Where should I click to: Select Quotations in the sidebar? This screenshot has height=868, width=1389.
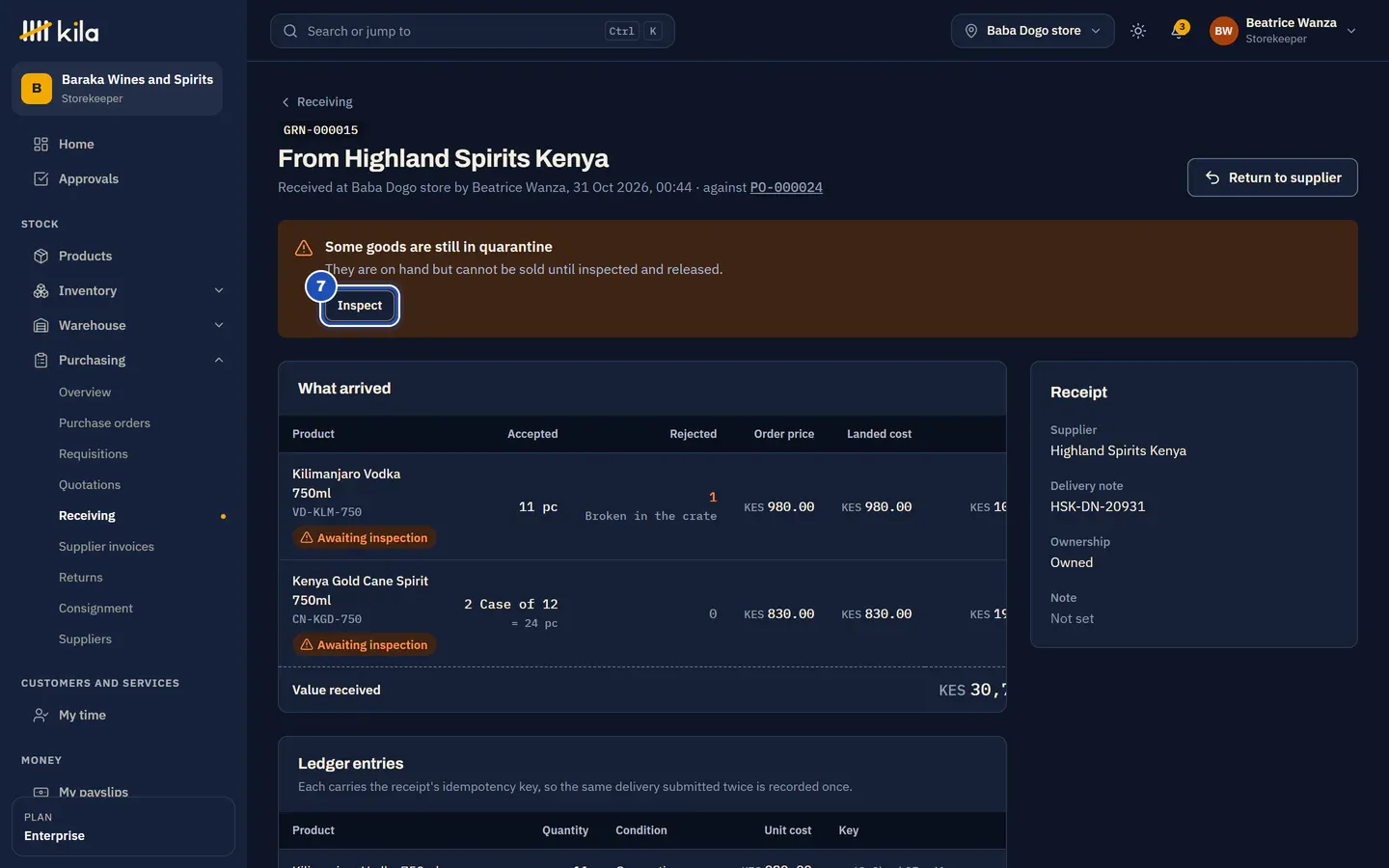pos(90,485)
